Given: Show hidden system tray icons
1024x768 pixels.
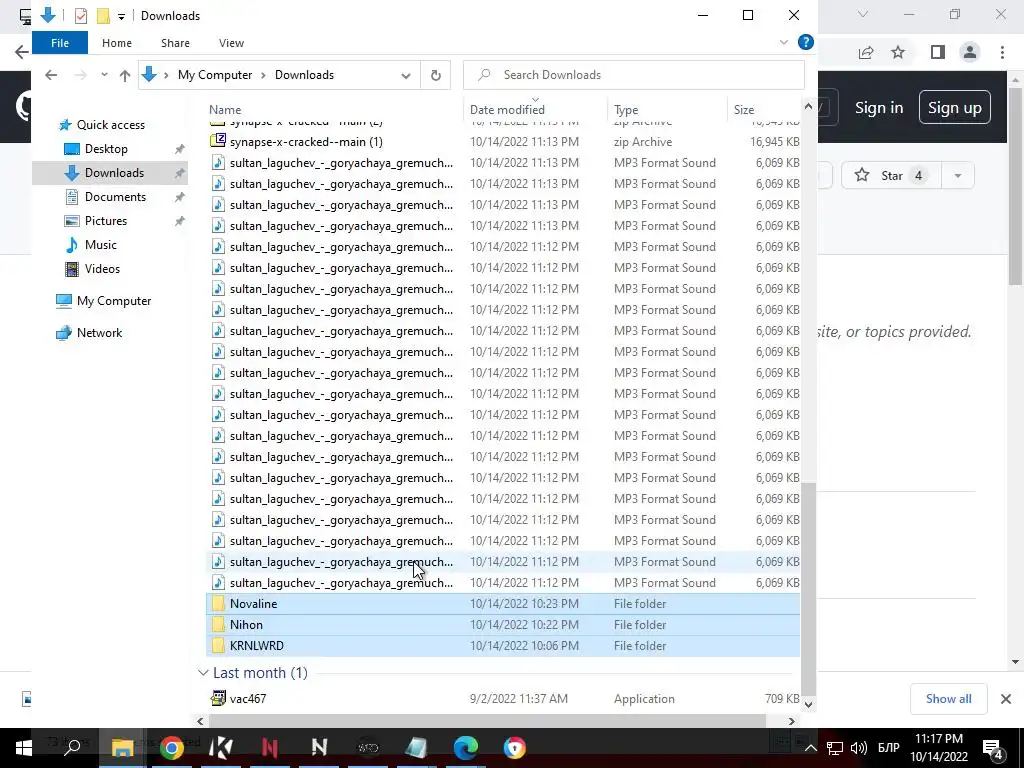Looking at the screenshot, I should click(x=810, y=748).
